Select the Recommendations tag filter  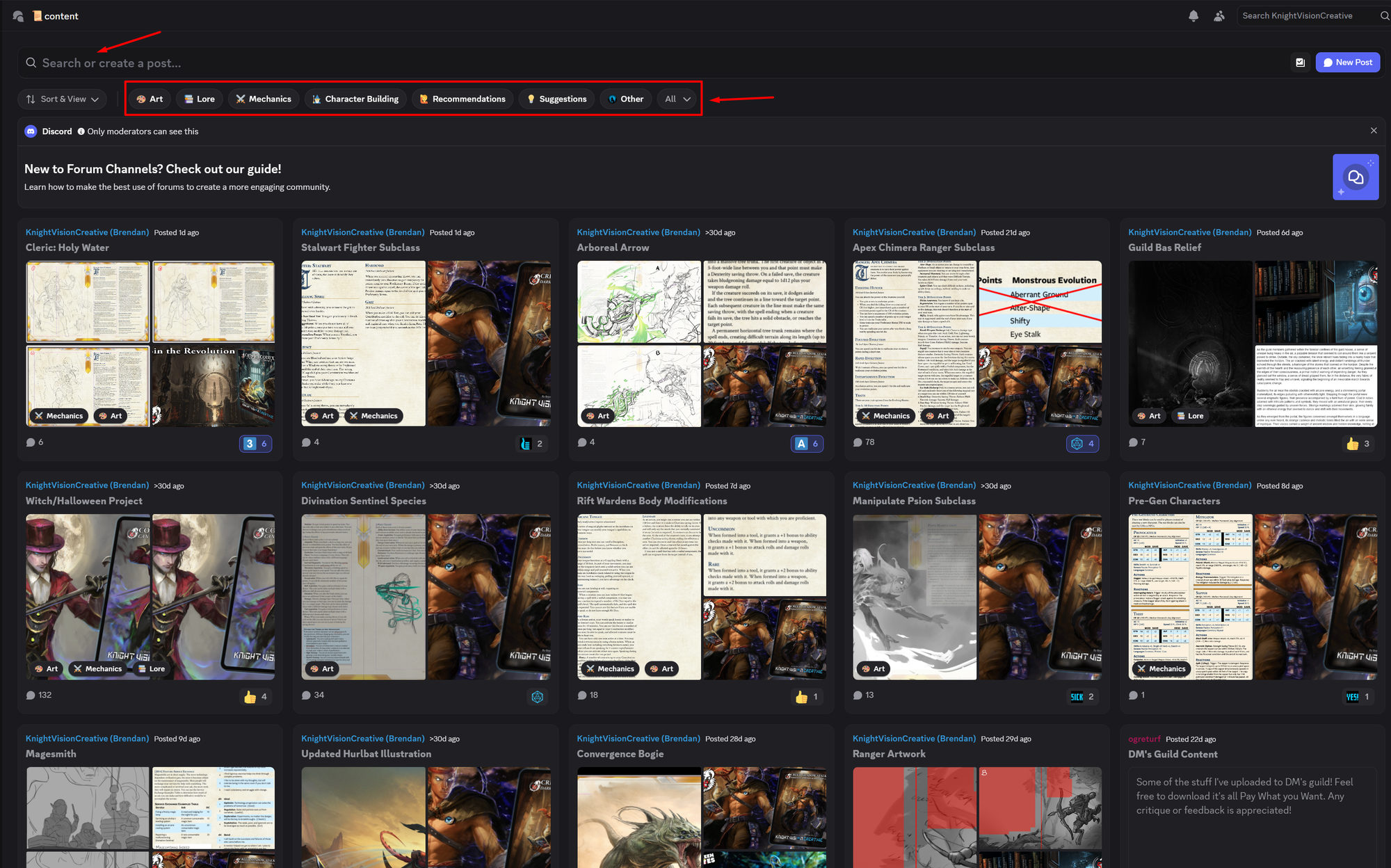[x=463, y=99]
